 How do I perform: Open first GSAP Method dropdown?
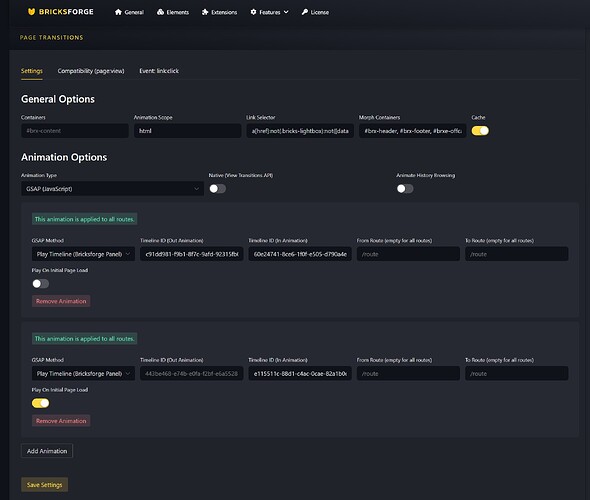coord(83,254)
